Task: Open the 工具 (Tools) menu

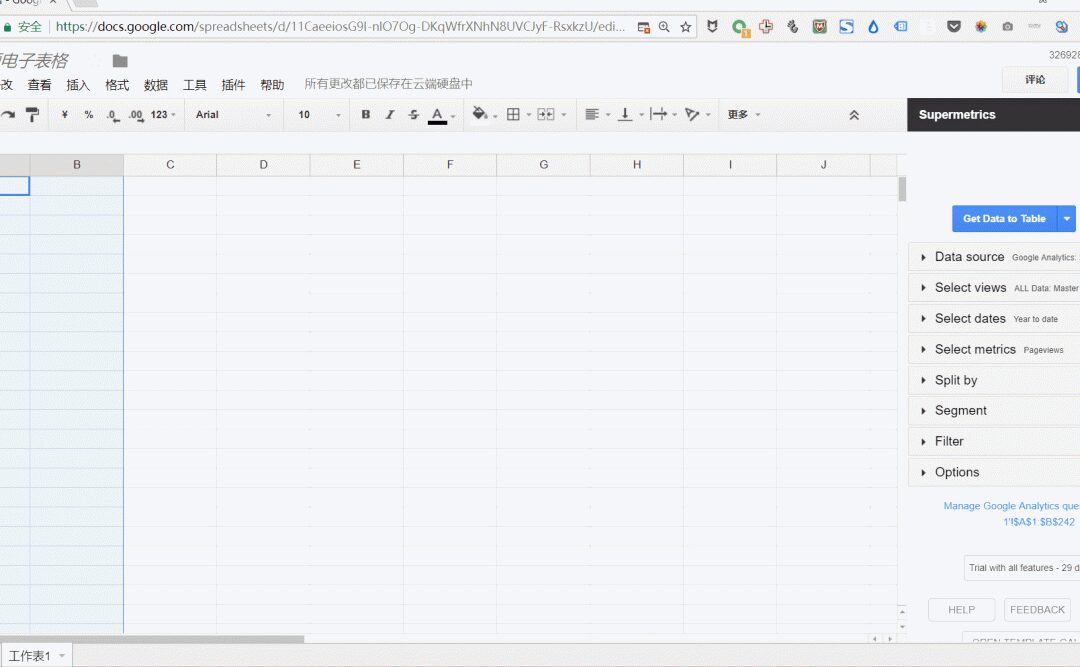Action: 194,85
